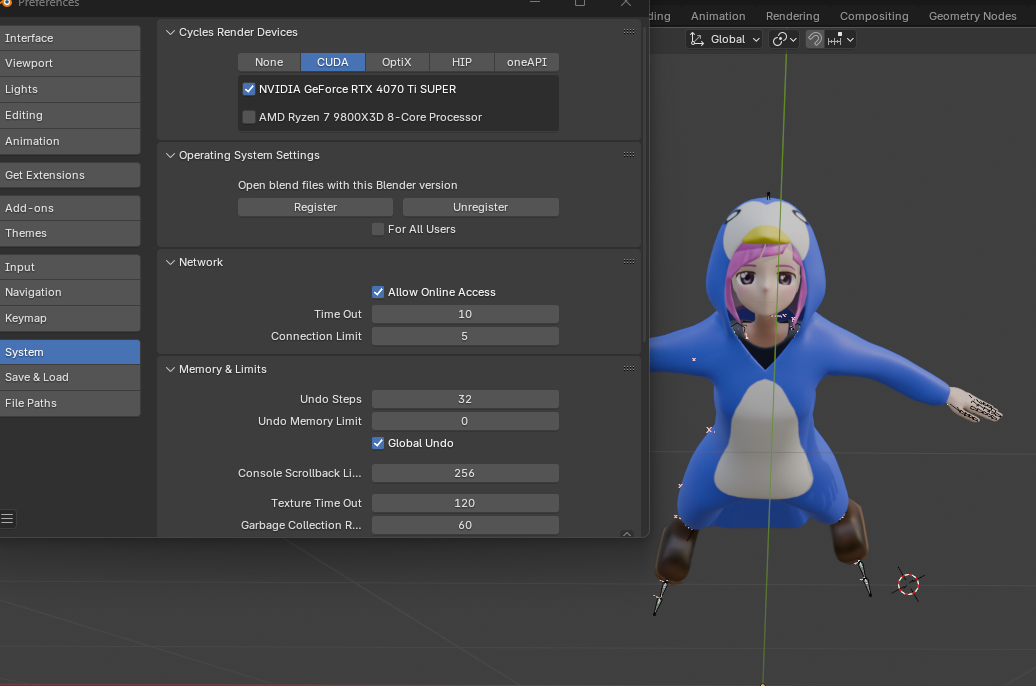The width and height of the screenshot is (1036, 686).
Task: Enable AMD Ryzen 7 9800X3D processor
Action: [249, 117]
